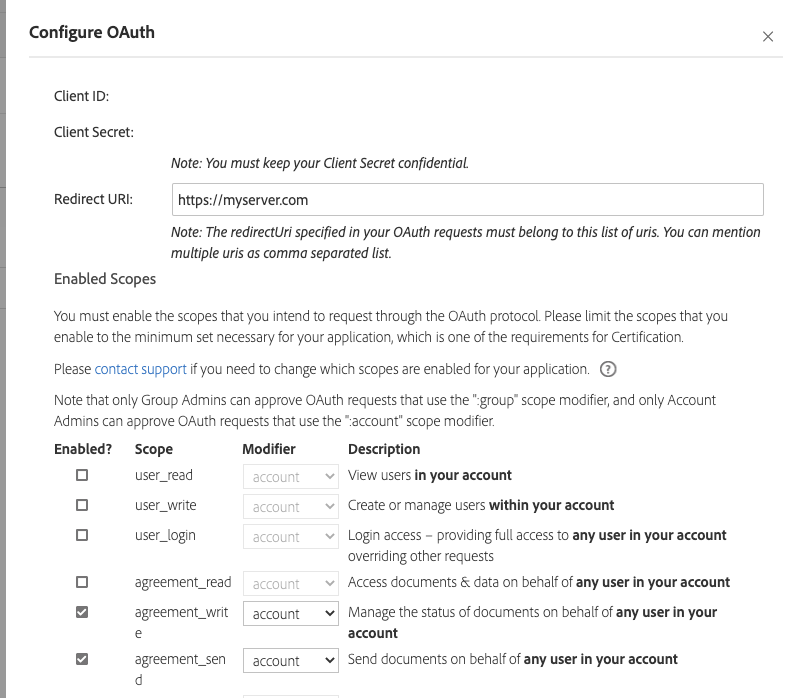
Task: Click the Configure OAuth title
Action: (x=92, y=32)
